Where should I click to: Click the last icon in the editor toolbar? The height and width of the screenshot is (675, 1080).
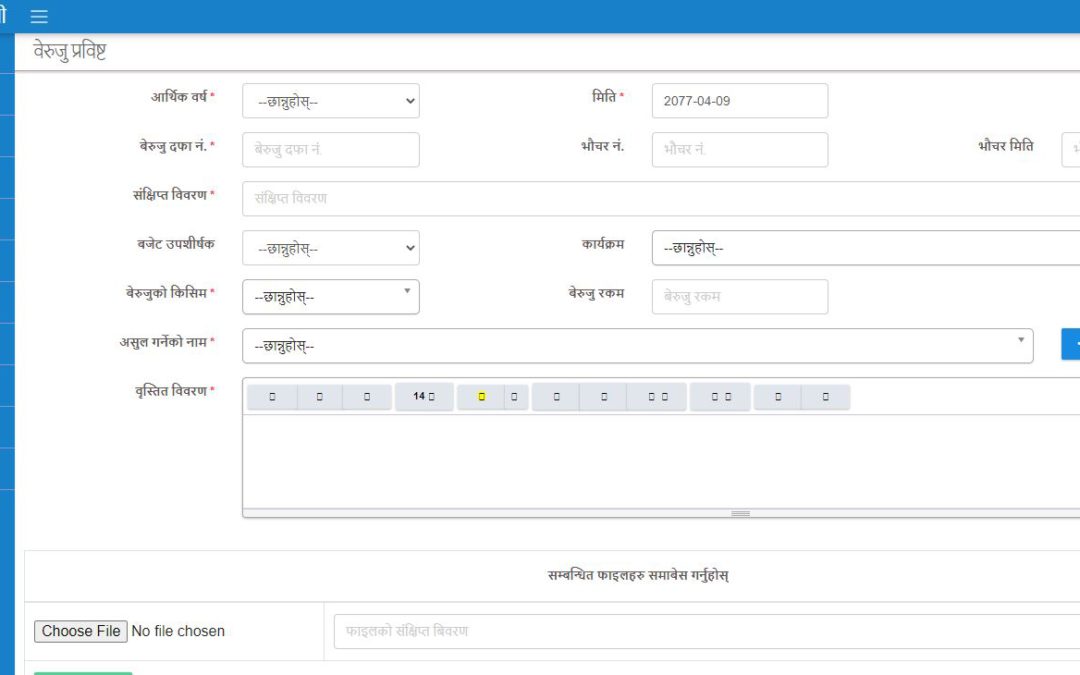[x=825, y=396]
